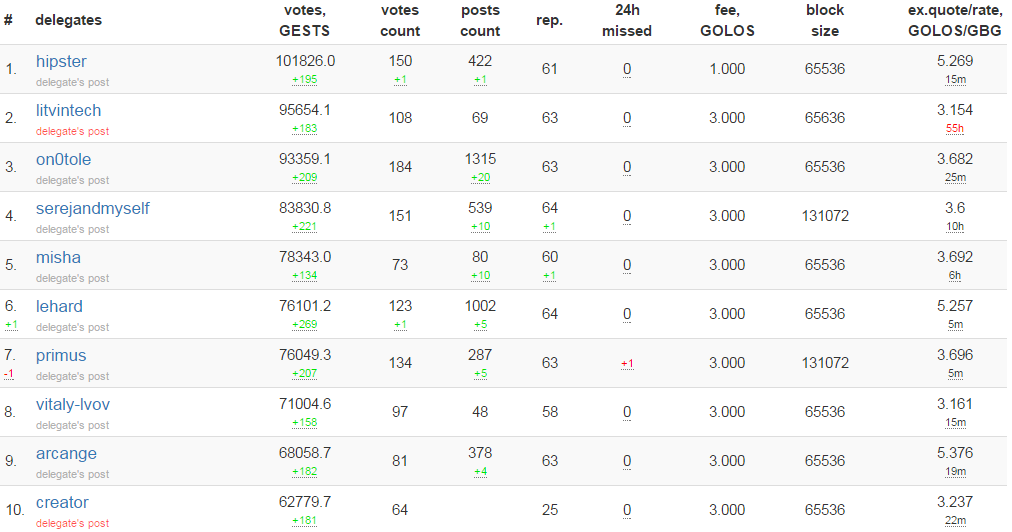Click the +1 missed value for primus
This screenshot has width=1012, height=532.
[627, 364]
